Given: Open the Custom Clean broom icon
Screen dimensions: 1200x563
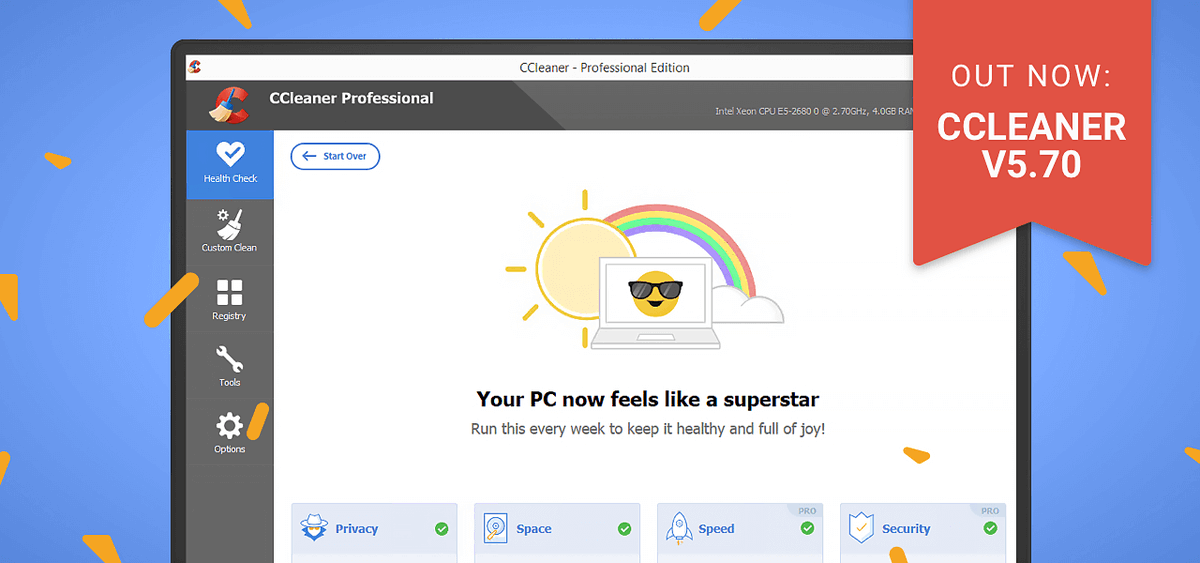Looking at the screenshot, I should point(230,225).
